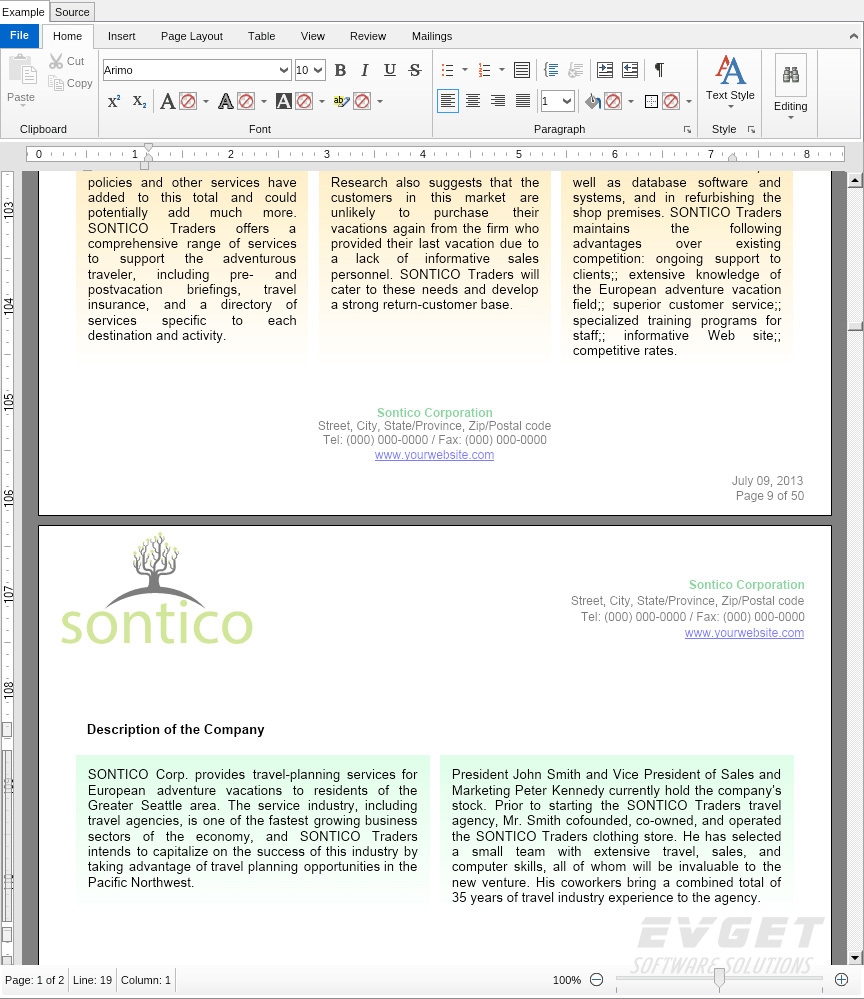Expand the paragraph fill color arrow
This screenshot has height=999, width=864.
(x=631, y=101)
